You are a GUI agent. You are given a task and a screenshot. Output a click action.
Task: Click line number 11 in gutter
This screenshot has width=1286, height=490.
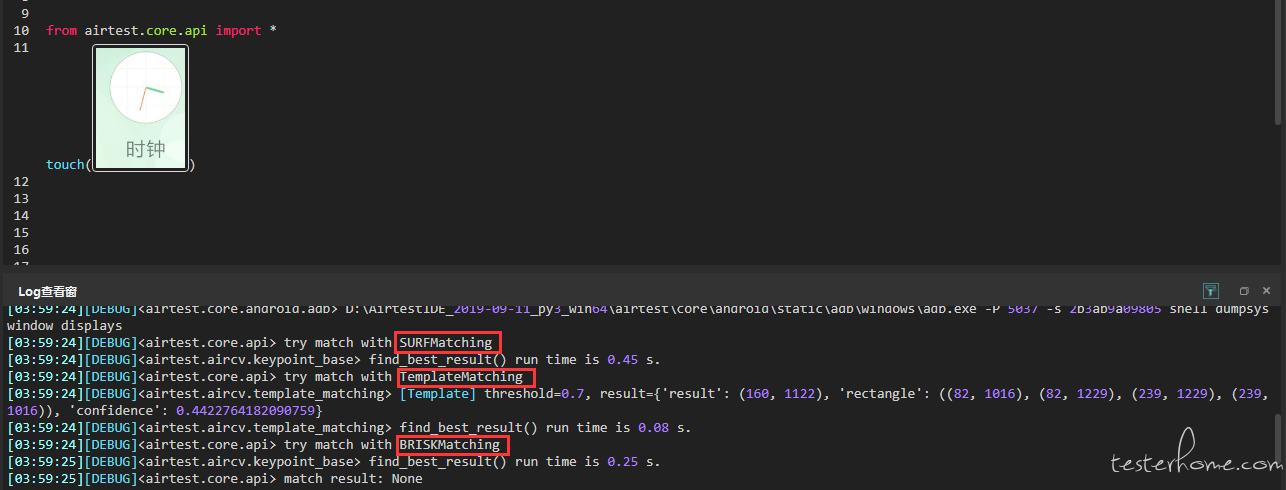[x=22, y=47]
